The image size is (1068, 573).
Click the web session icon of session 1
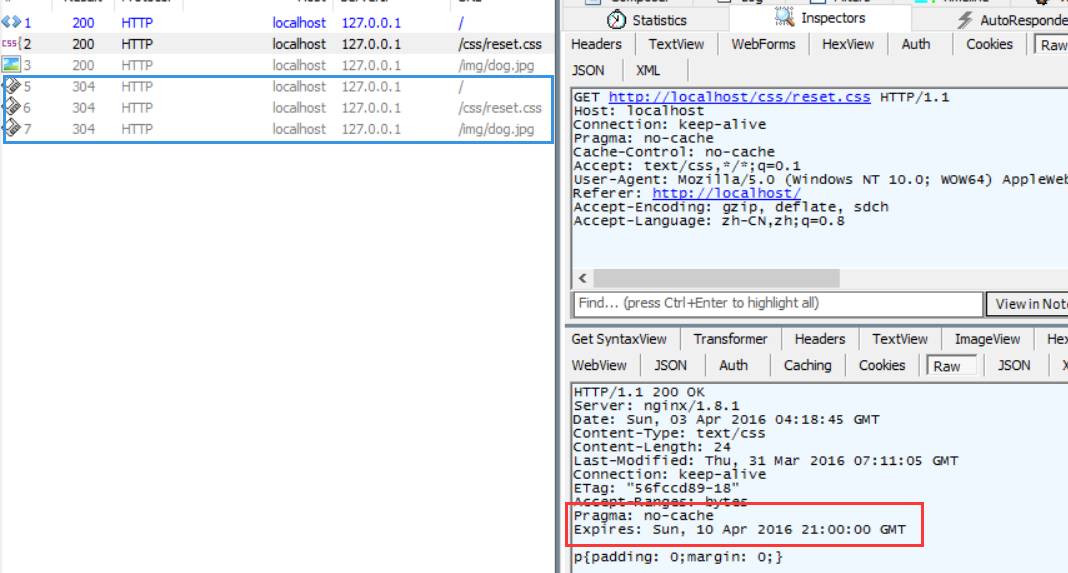coord(11,22)
